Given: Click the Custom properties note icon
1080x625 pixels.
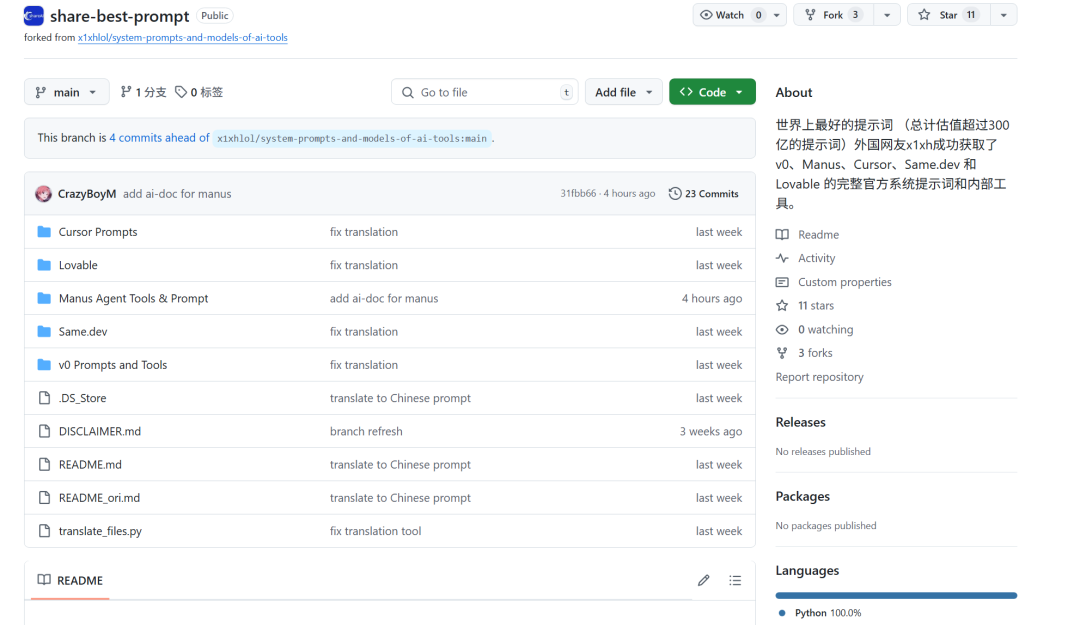Looking at the screenshot, I should (782, 282).
